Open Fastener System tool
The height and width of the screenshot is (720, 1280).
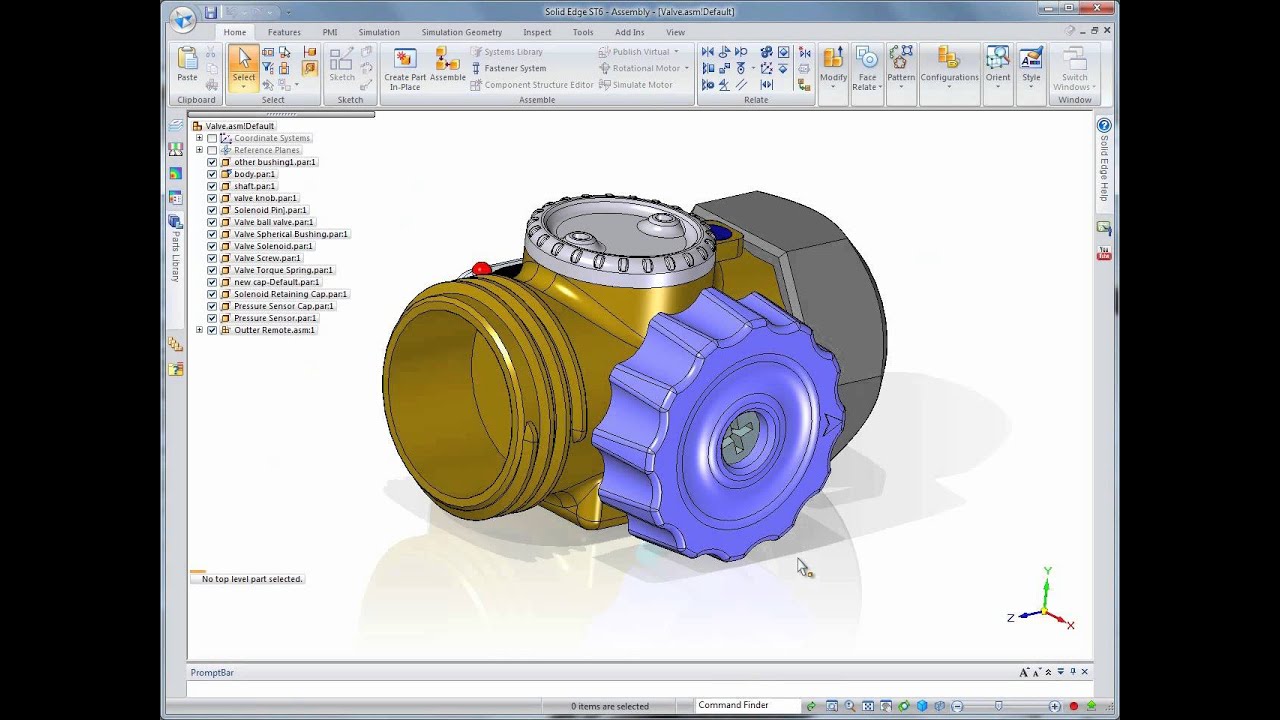[509, 68]
